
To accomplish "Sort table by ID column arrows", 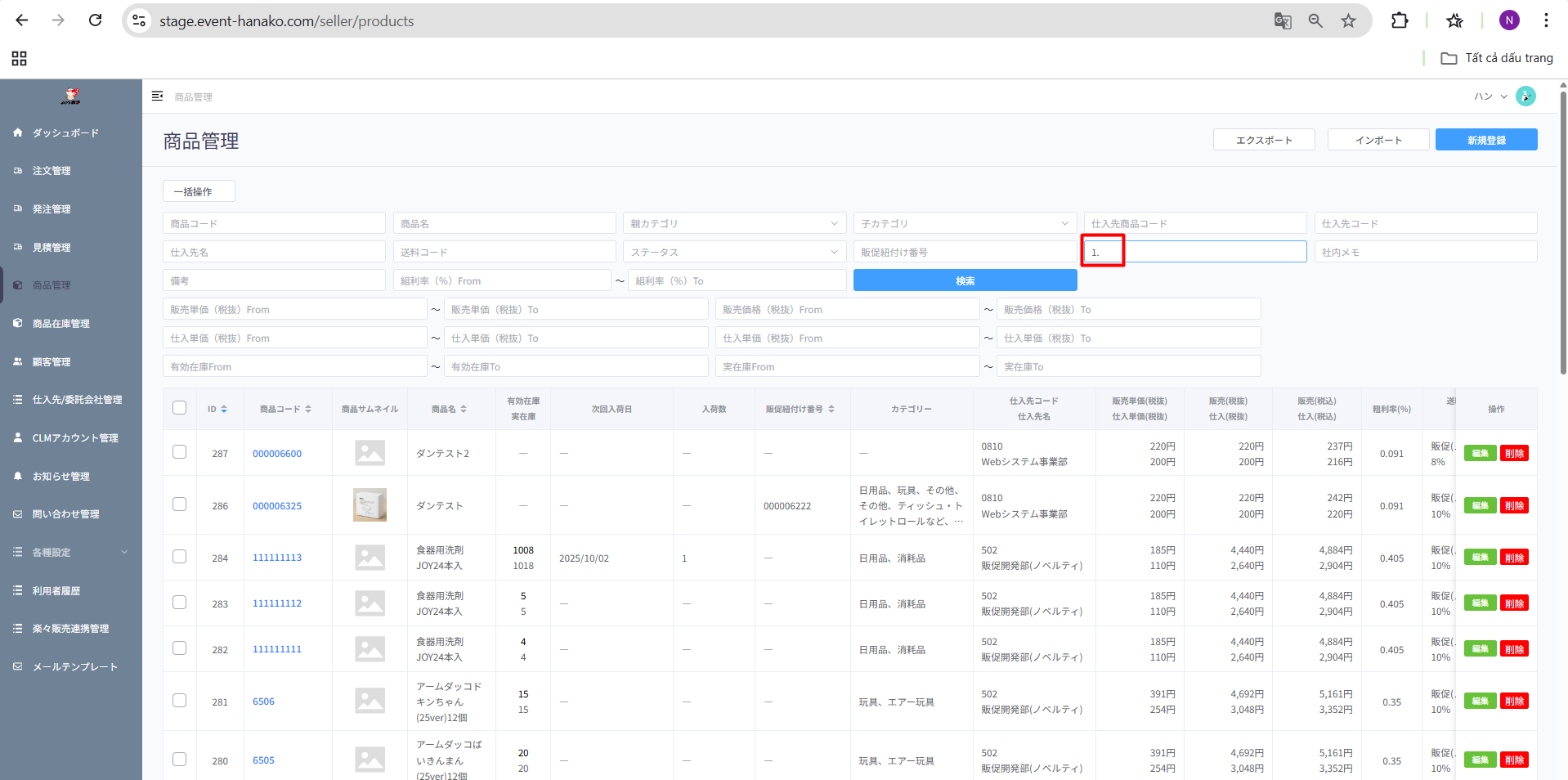I will click(224, 409).
